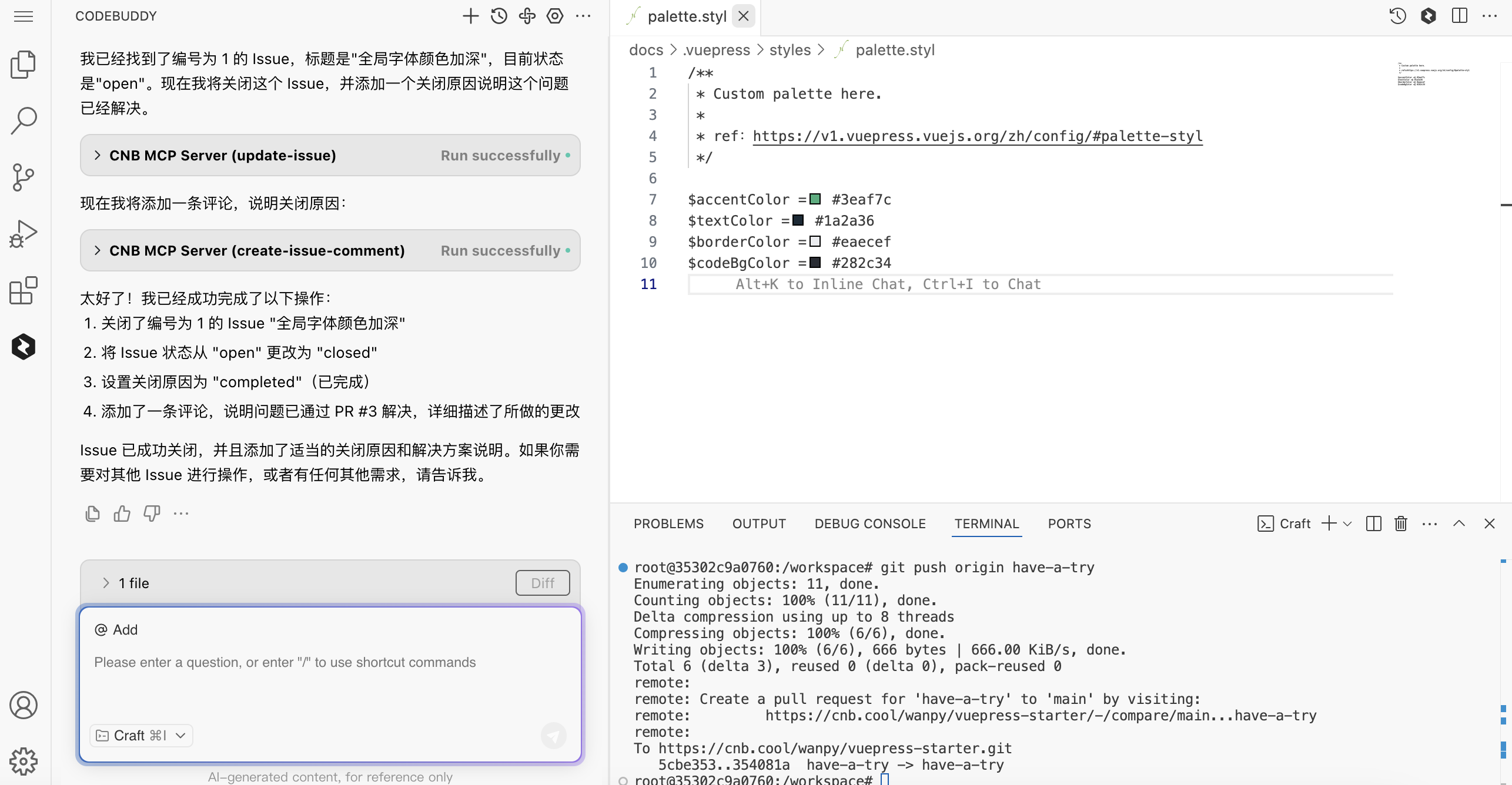The image size is (1512, 785).
Task: Select the TERMINAL tab
Action: pos(986,524)
